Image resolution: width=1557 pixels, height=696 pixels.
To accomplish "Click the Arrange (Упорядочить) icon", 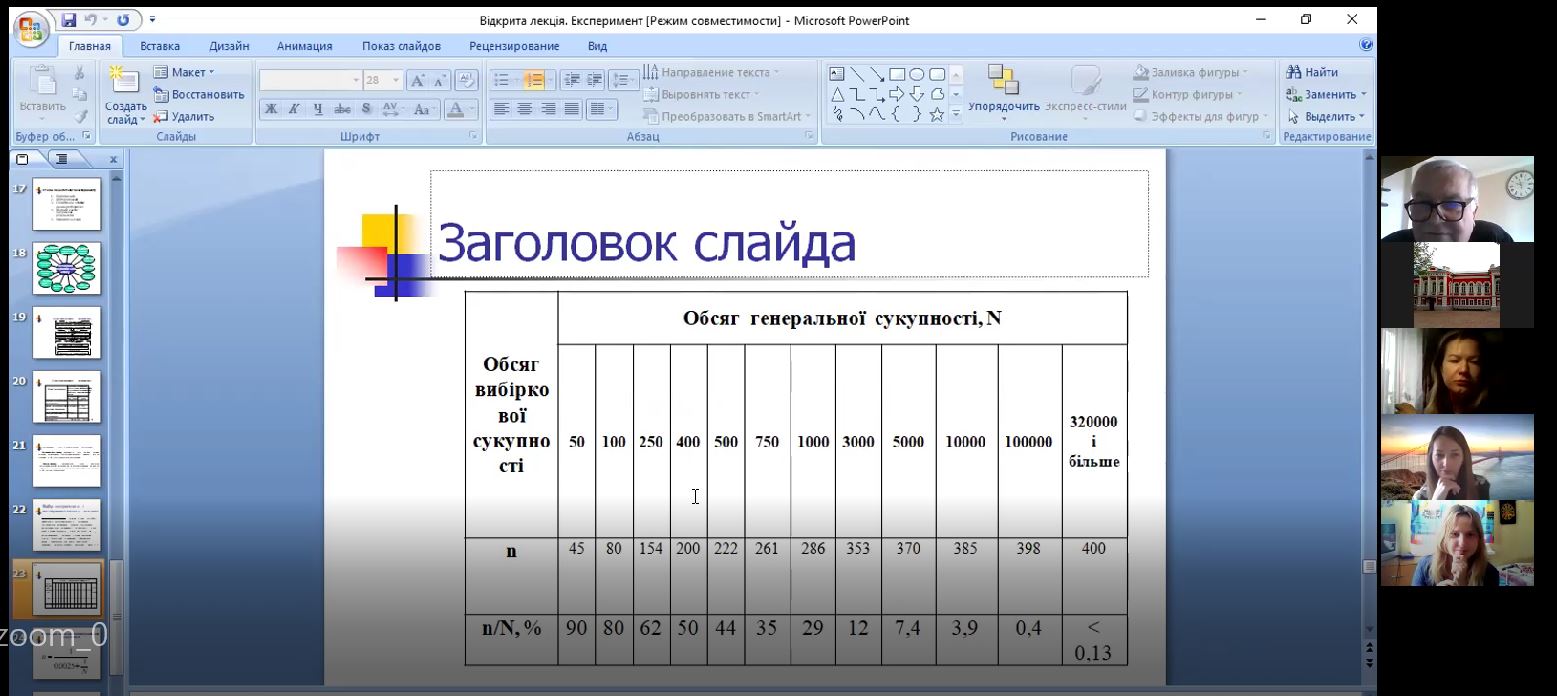I will click(x=1003, y=80).
